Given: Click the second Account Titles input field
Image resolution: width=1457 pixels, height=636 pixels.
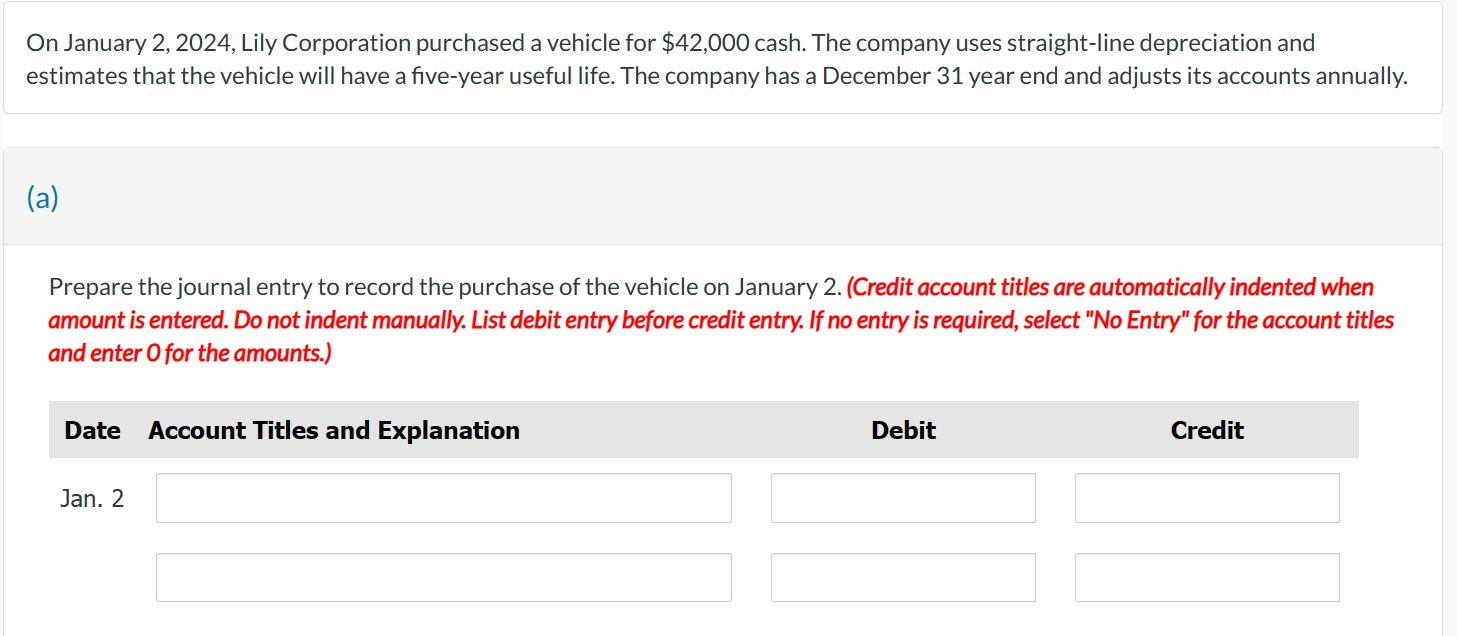Looking at the screenshot, I should point(443,576).
